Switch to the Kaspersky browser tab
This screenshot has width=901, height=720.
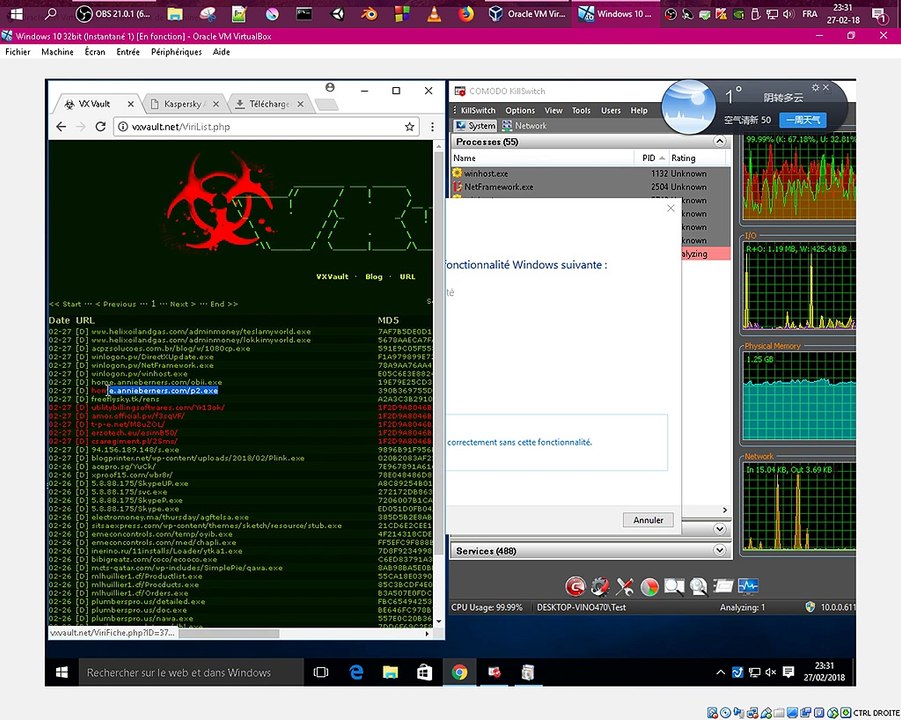[183, 104]
